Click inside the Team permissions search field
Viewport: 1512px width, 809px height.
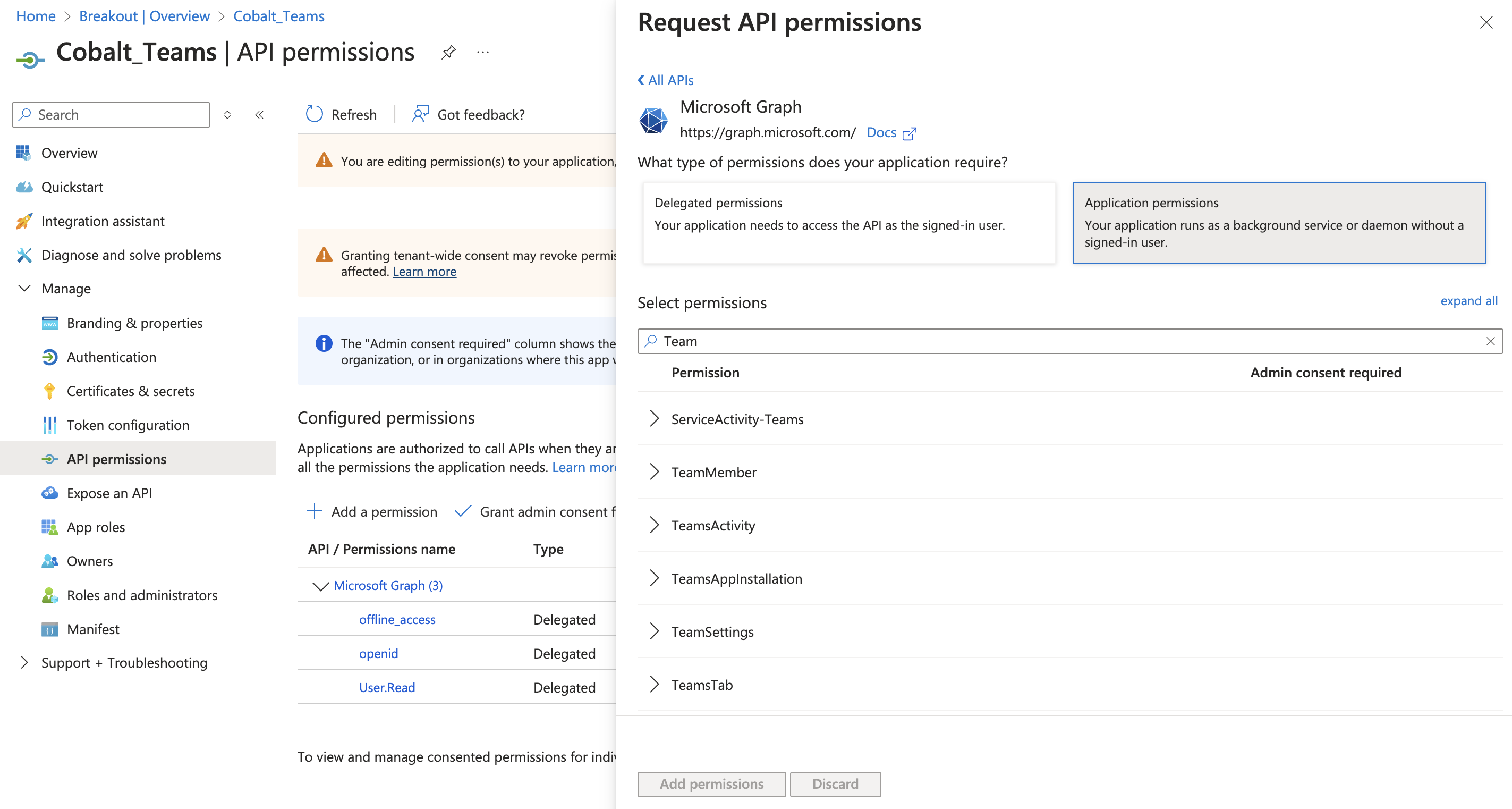pos(939,341)
